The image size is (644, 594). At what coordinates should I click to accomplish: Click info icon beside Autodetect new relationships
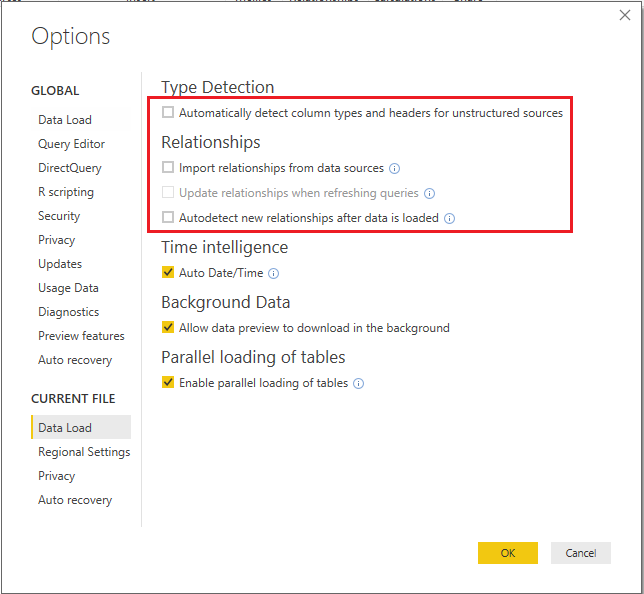click(449, 219)
